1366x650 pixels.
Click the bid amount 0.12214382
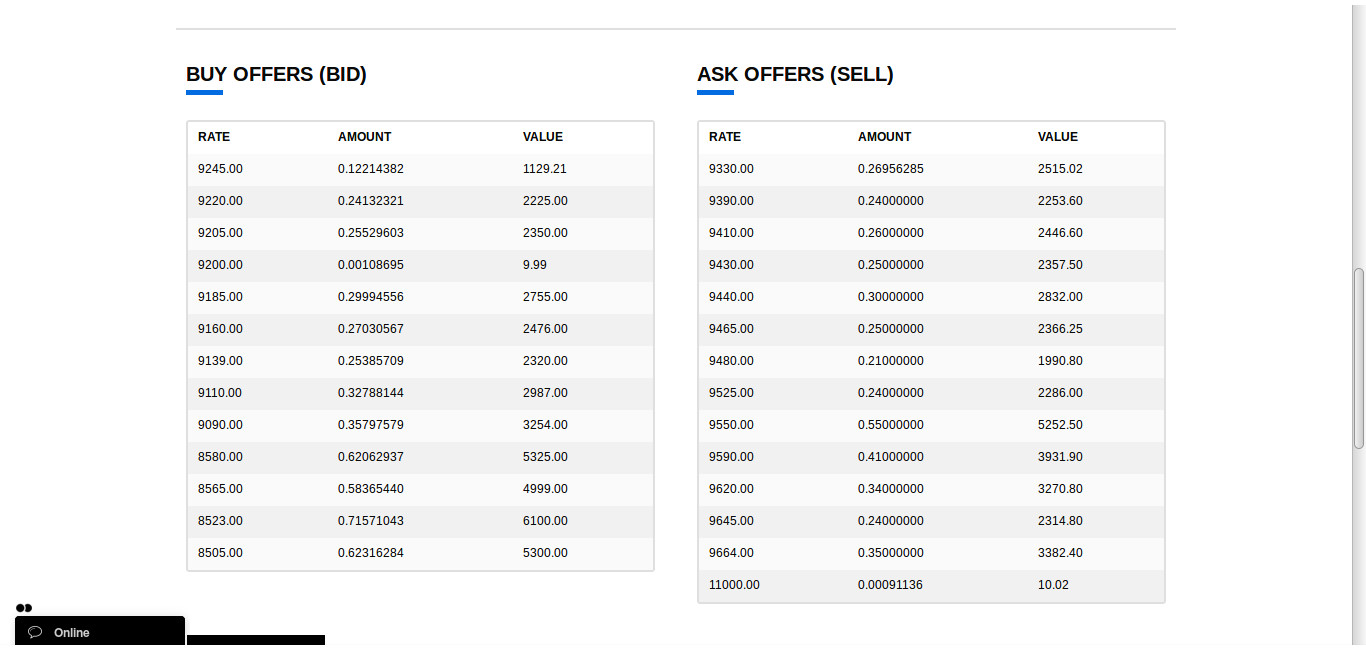(x=371, y=169)
